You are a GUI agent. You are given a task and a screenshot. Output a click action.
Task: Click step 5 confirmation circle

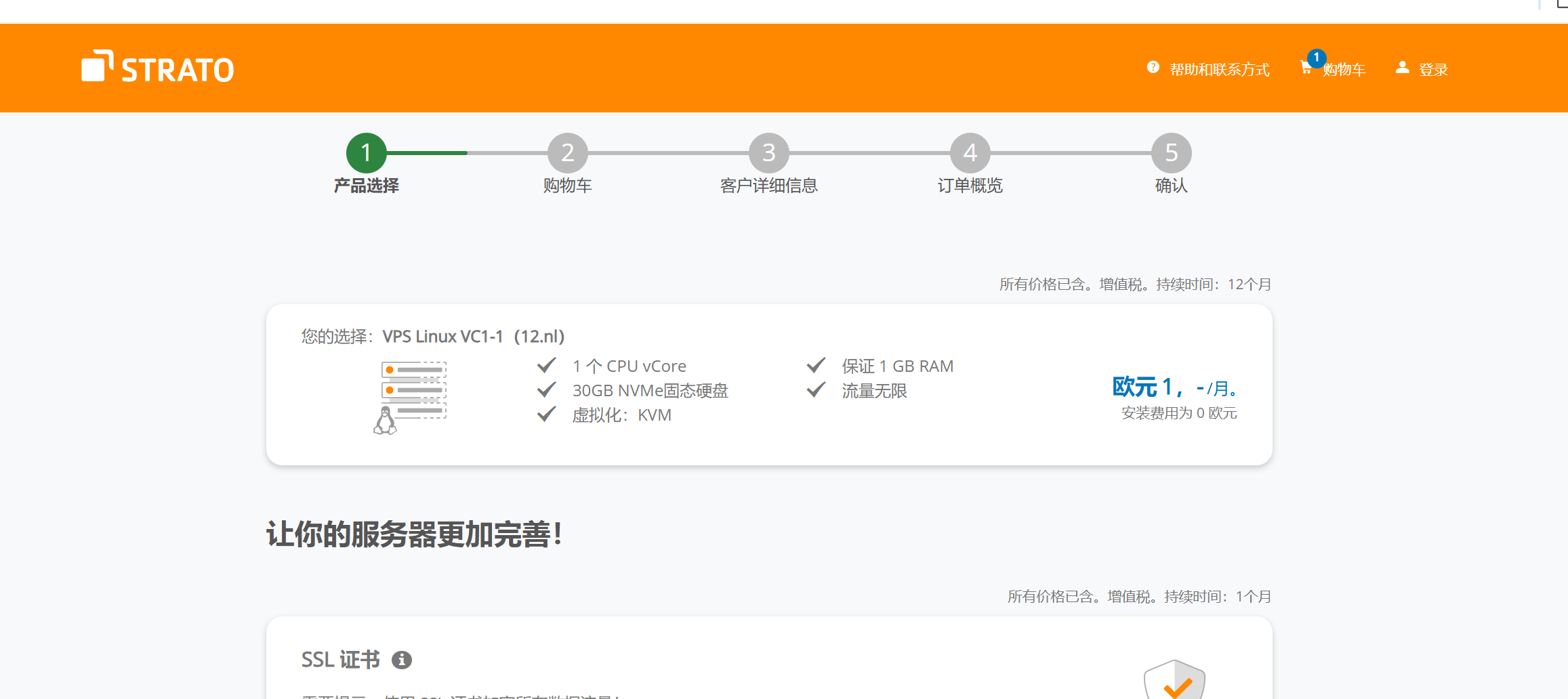[1171, 153]
